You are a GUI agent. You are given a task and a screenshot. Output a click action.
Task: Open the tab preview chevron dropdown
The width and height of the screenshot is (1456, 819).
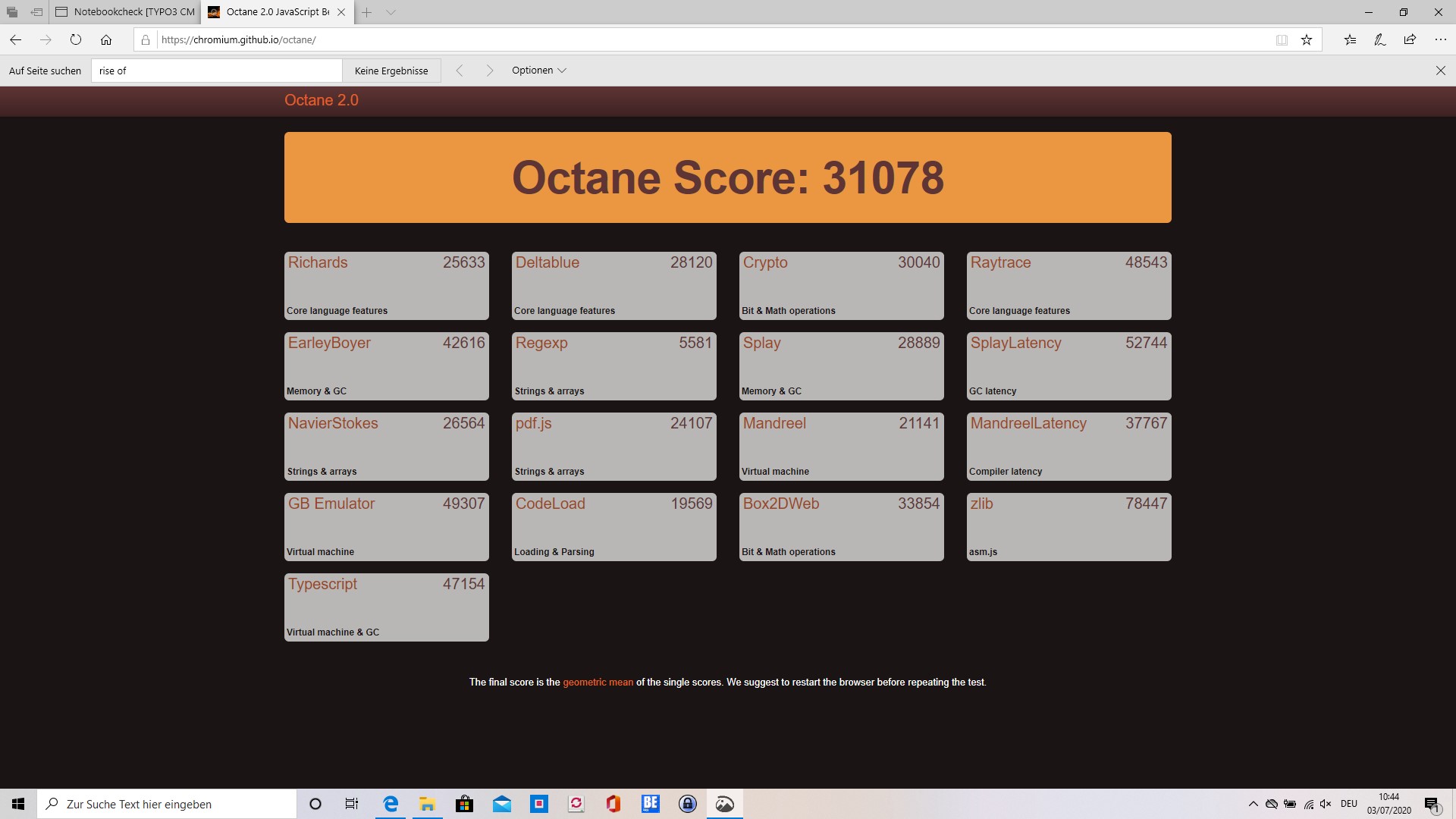coord(391,12)
